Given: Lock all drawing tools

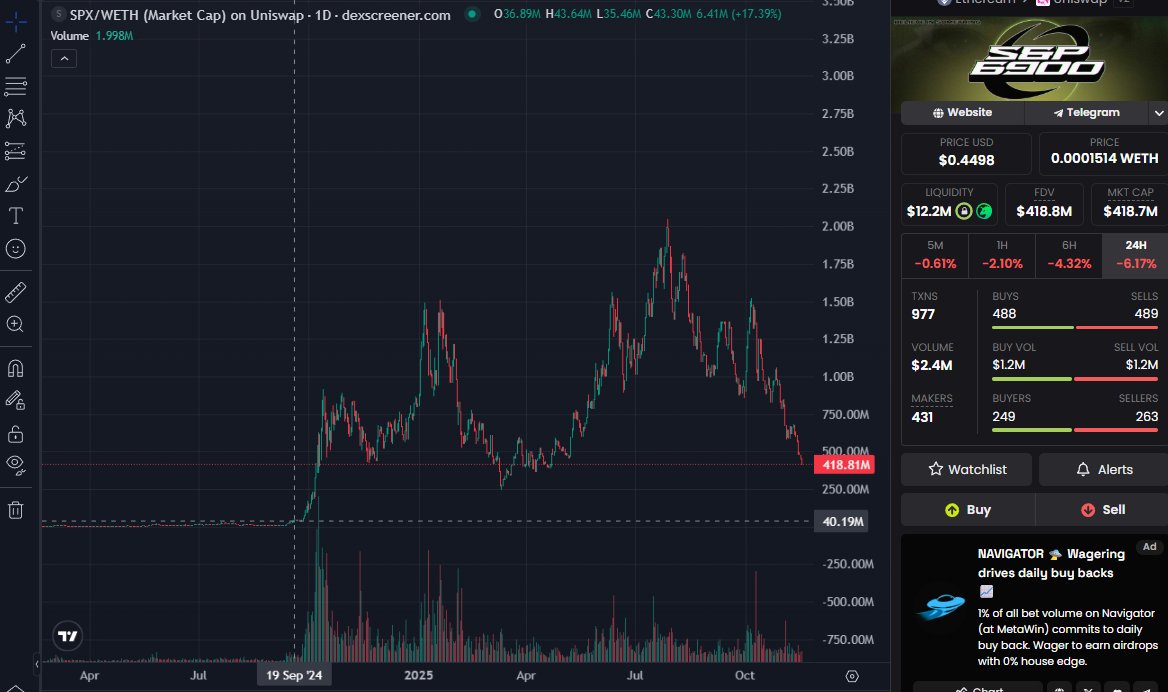Looking at the screenshot, I should pos(16,434).
